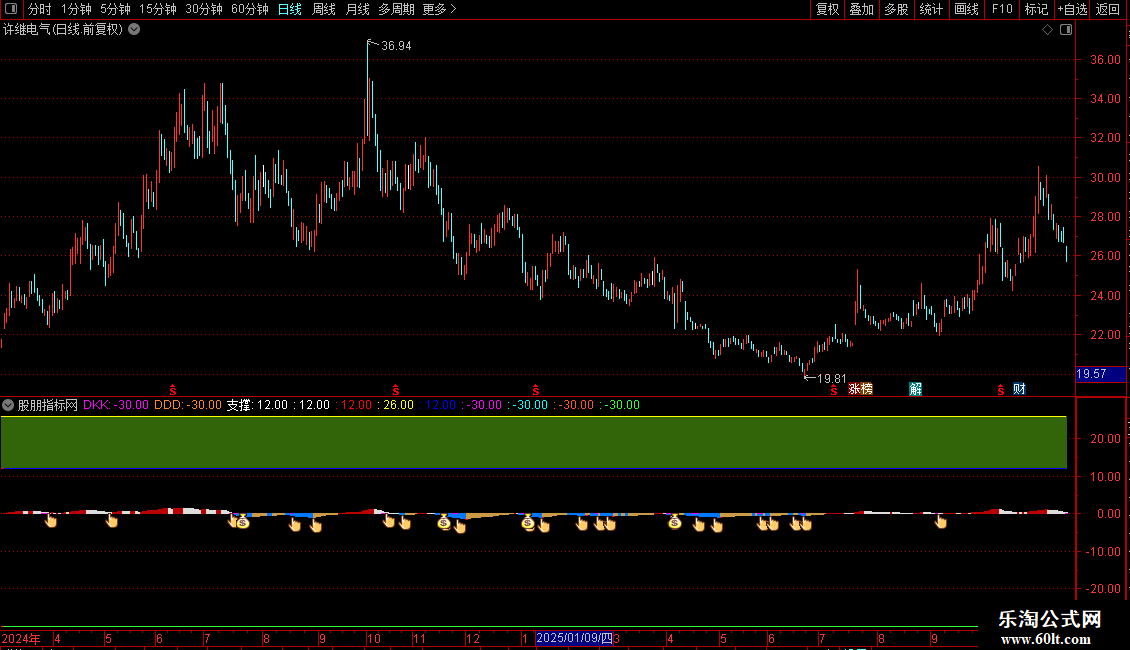Open the 统计 statistics tool
This screenshot has width=1130, height=650.
tap(931, 9)
